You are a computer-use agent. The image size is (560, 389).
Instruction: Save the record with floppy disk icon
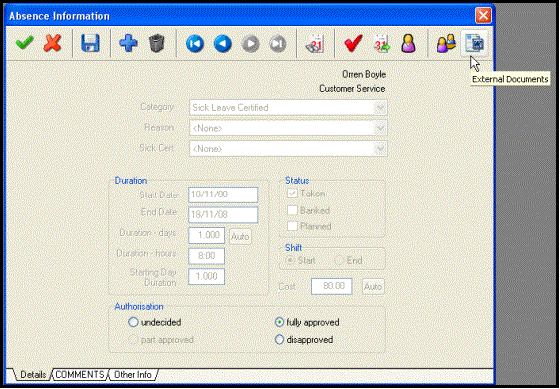point(90,43)
